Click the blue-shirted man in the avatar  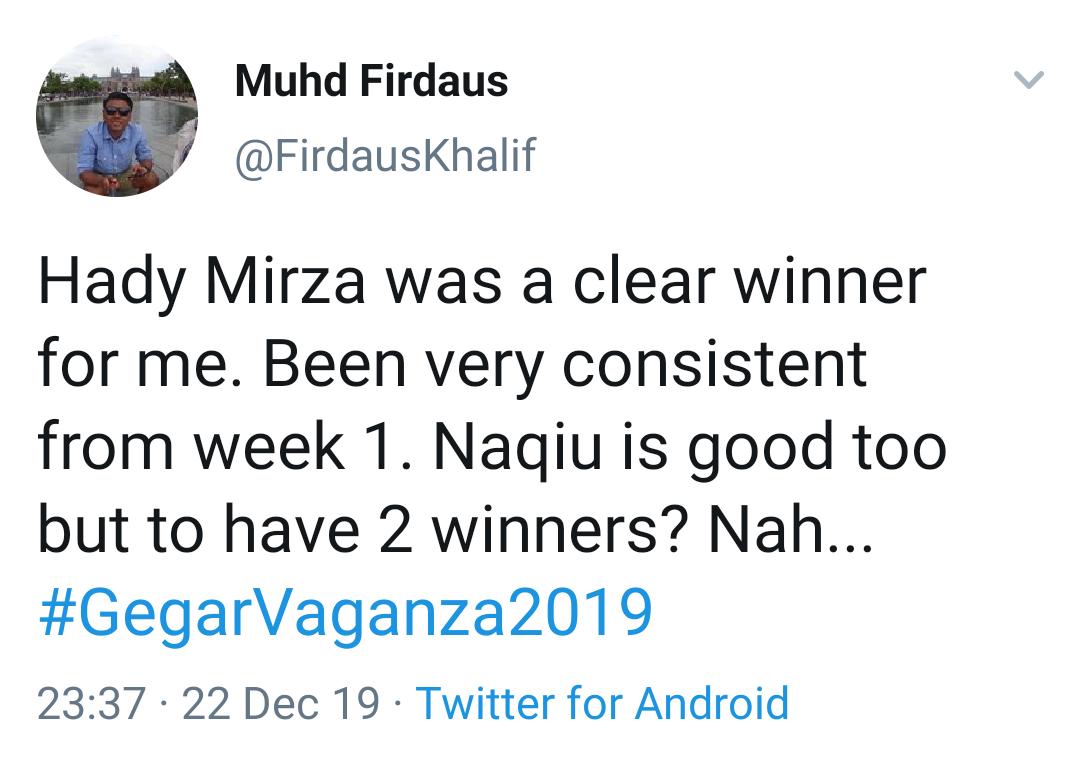point(116,145)
